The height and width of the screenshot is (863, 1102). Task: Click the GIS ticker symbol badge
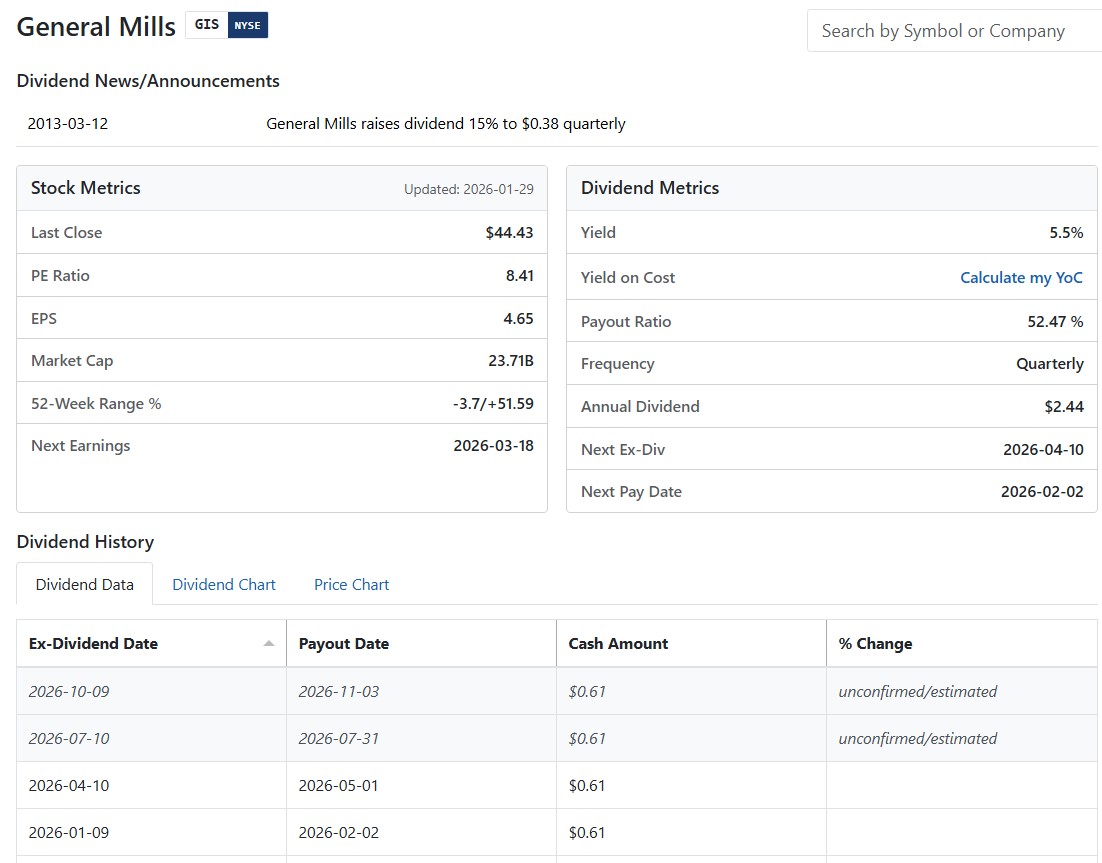tap(206, 26)
